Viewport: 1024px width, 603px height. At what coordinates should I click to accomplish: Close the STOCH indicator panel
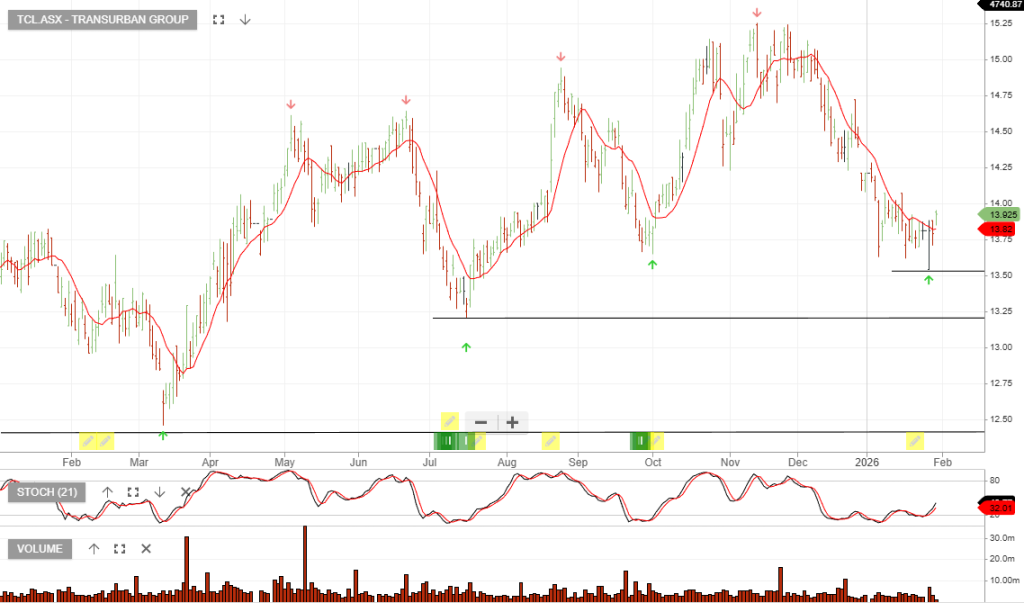point(185,492)
